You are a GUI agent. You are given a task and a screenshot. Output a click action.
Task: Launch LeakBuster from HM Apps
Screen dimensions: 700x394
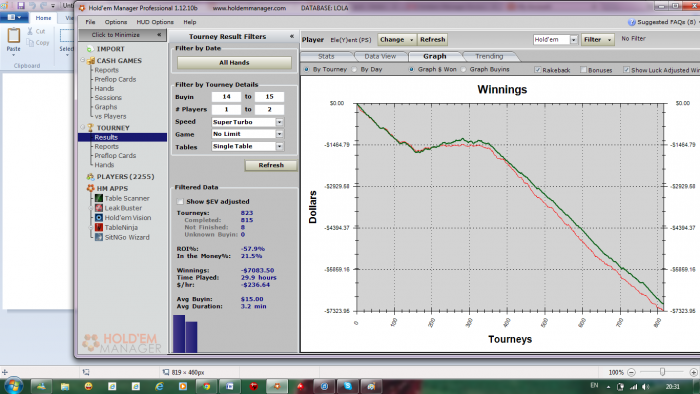99,208
